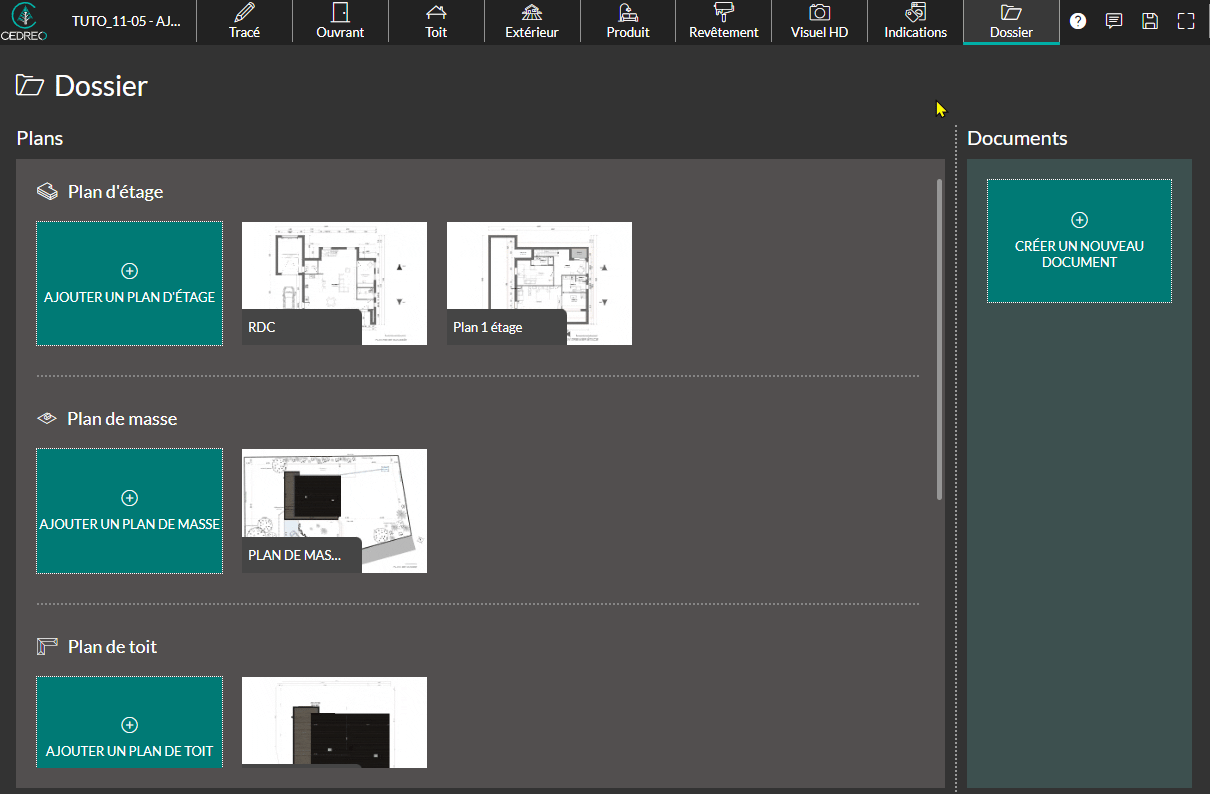Select the Plan 1 étage thumbnail
This screenshot has height=794, width=1210.
click(539, 283)
